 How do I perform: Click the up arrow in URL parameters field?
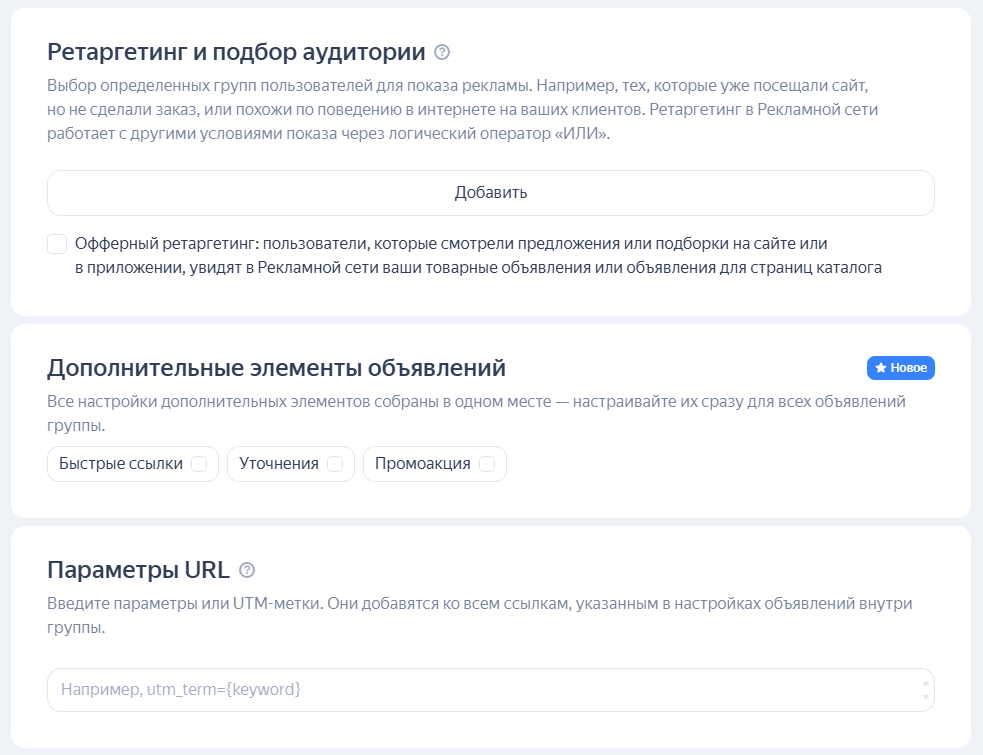coord(926,683)
